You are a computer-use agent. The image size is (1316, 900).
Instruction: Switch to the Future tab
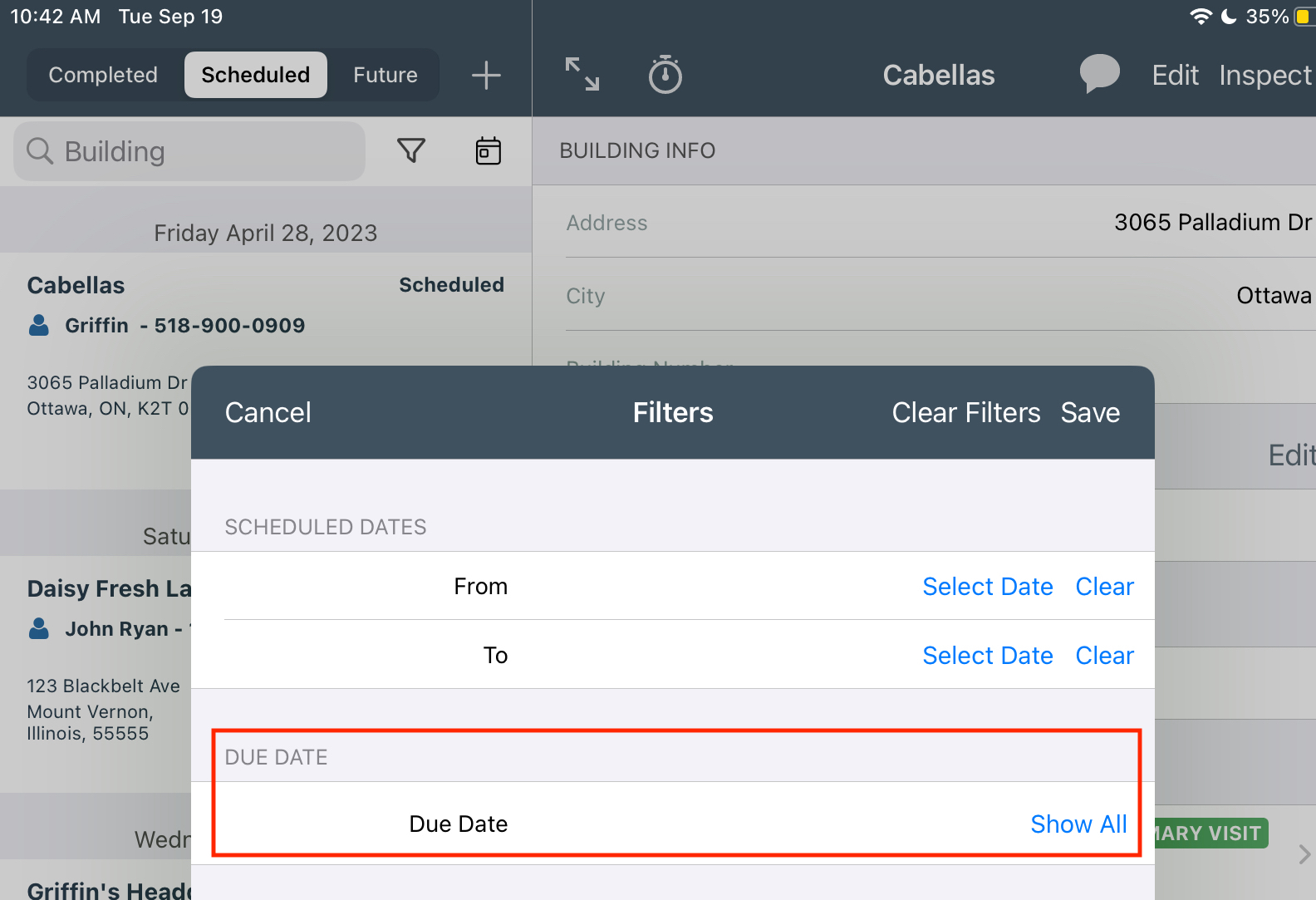385,75
